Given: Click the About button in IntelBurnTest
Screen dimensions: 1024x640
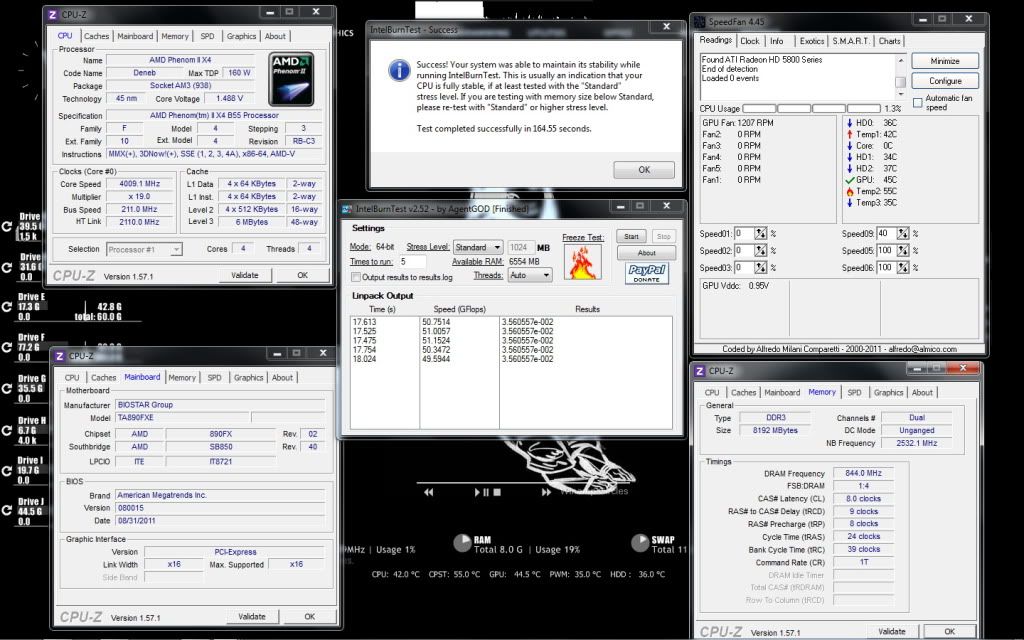Looking at the screenshot, I should 647,253.
